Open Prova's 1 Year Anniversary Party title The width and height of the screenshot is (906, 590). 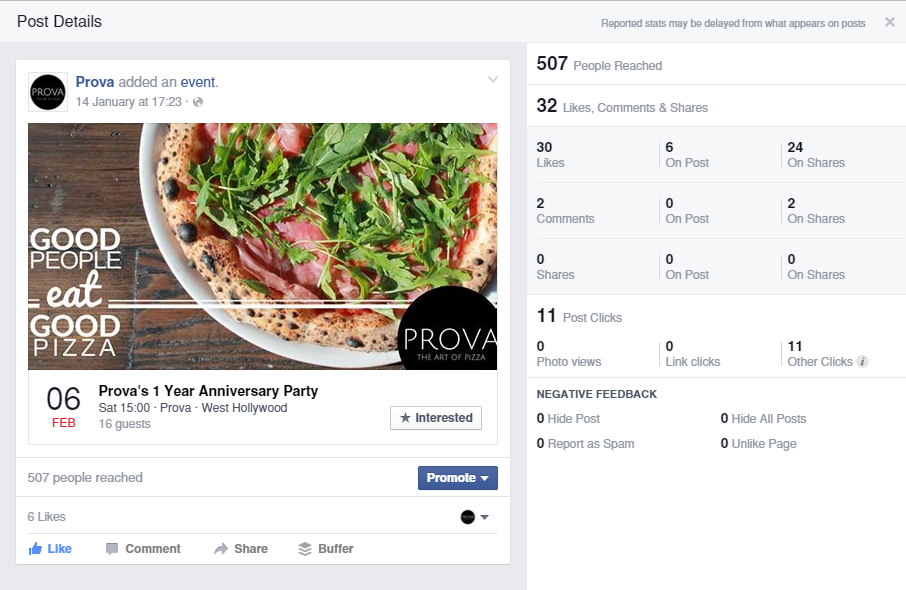point(208,391)
